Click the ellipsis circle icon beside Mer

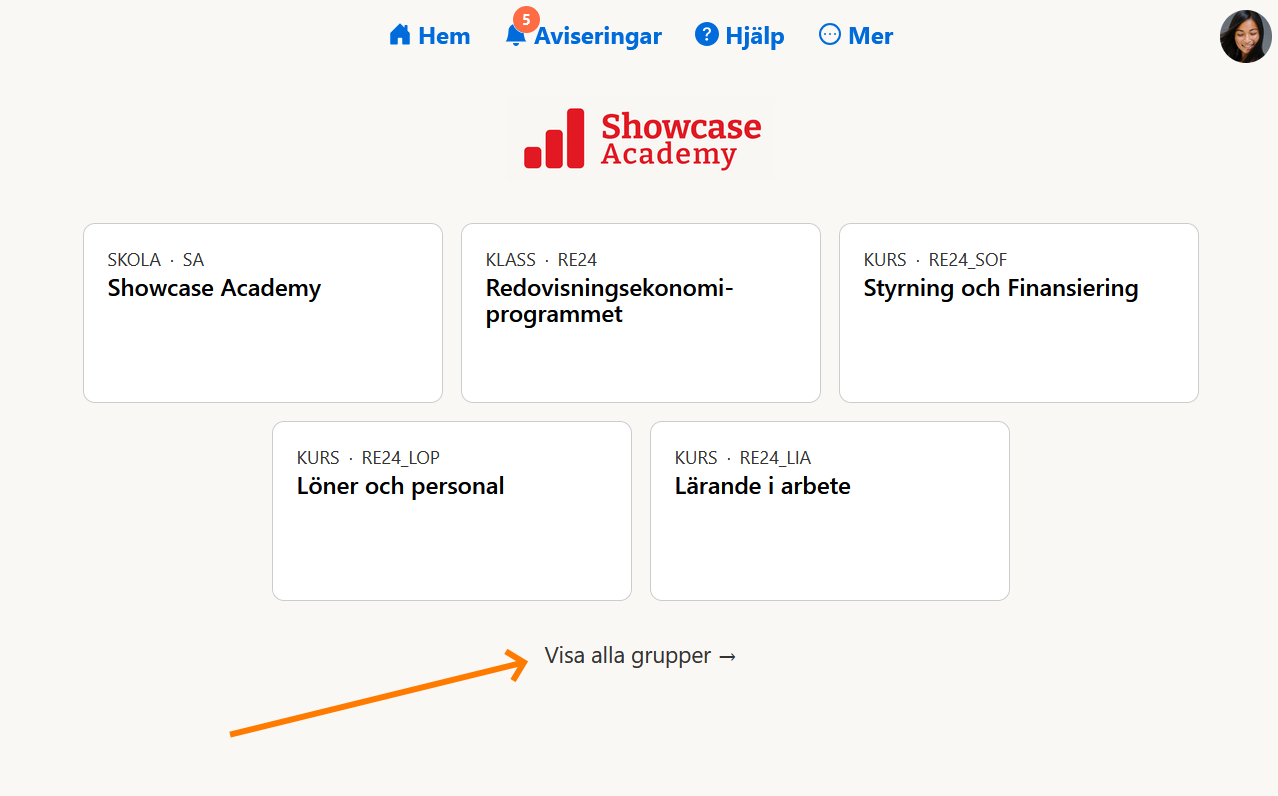click(x=830, y=35)
